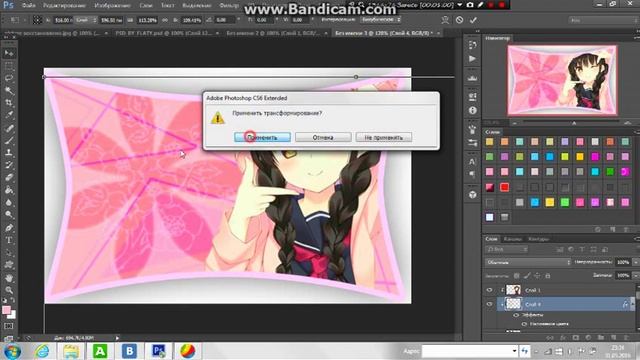This screenshot has width=640, height=360.
Task: Select the Custom Shape tool
Action: 9,264
